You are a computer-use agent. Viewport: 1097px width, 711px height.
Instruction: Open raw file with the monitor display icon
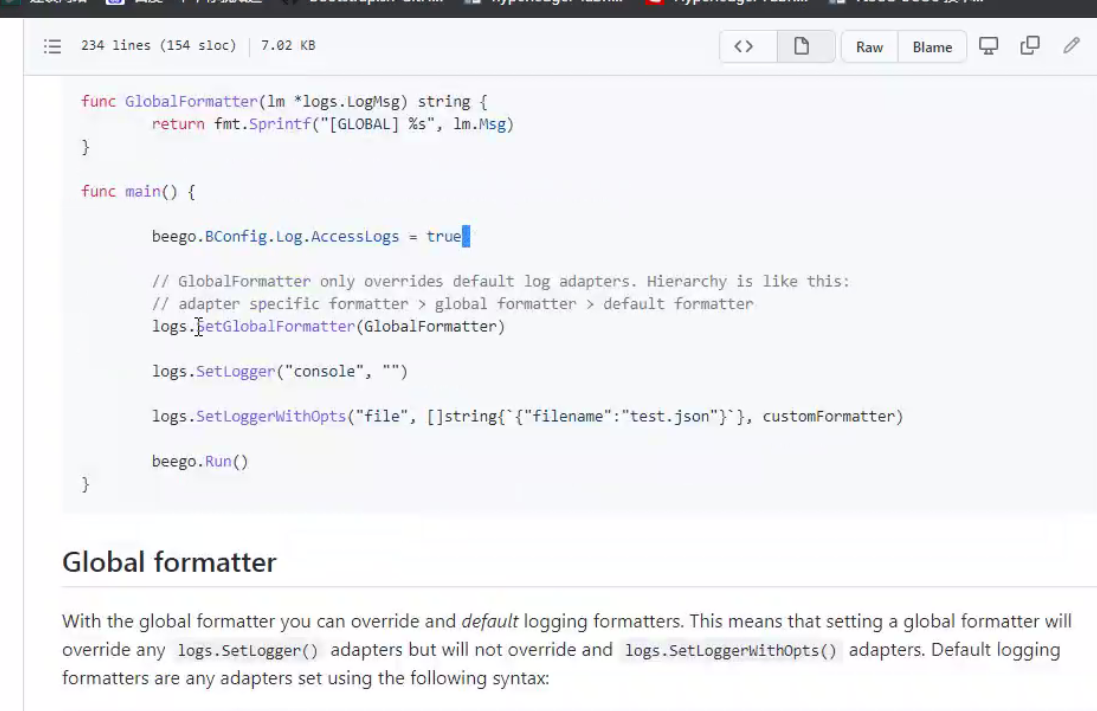pos(988,46)
